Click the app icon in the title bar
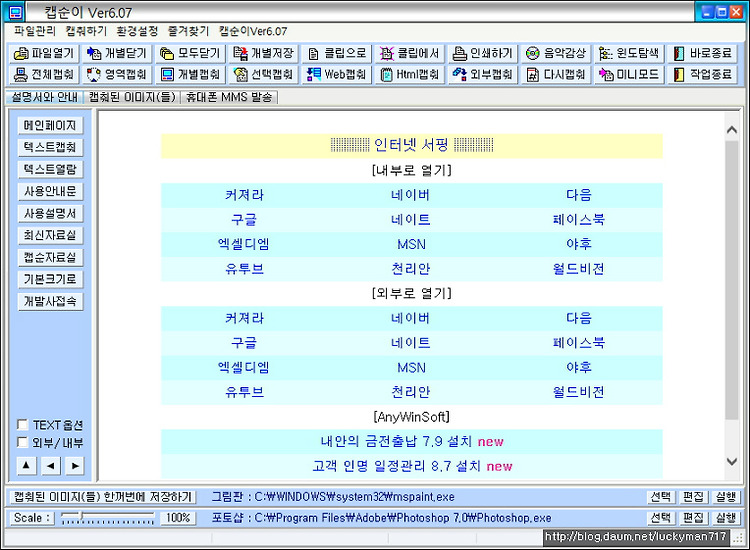 click(15, 12)
